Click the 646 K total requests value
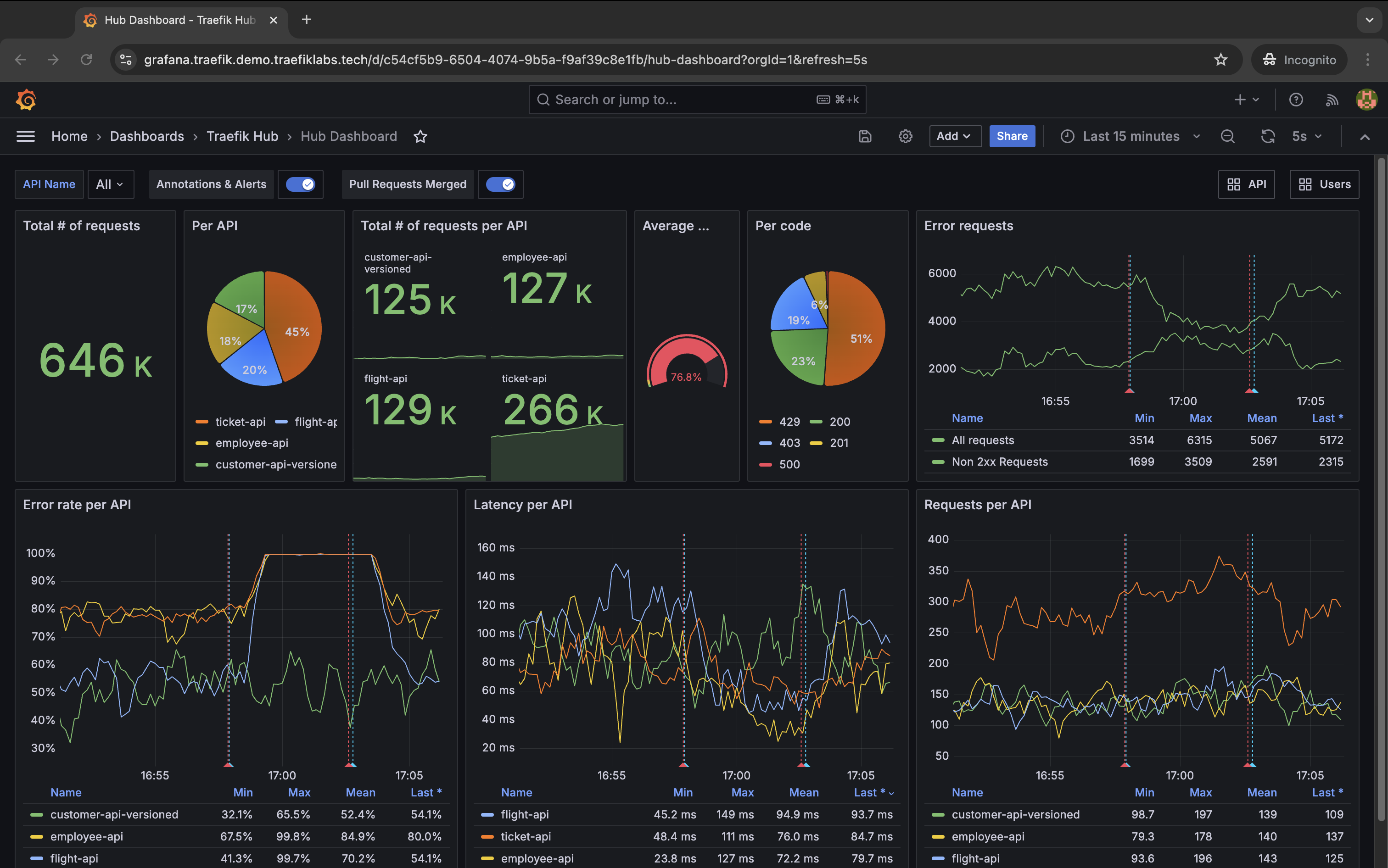Viewport: 1388px width, 868px height. (96, 361)
